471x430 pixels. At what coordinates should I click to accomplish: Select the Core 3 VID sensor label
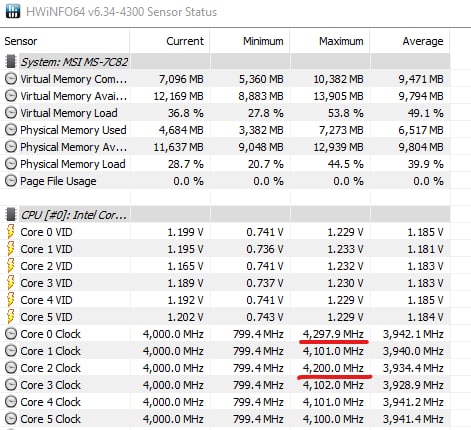point(46,283)
